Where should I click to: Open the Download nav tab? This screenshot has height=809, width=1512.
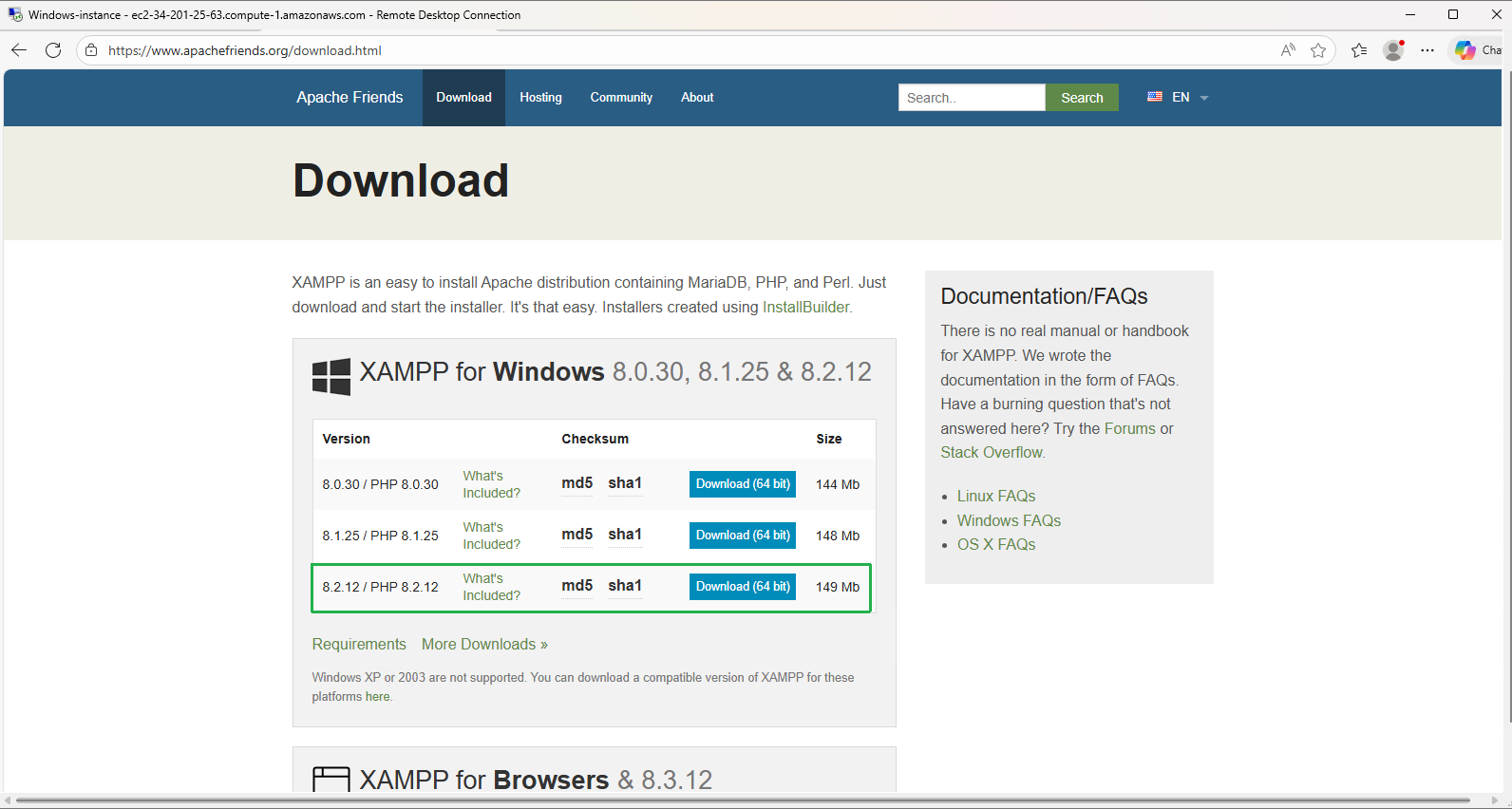coord(463,98)
